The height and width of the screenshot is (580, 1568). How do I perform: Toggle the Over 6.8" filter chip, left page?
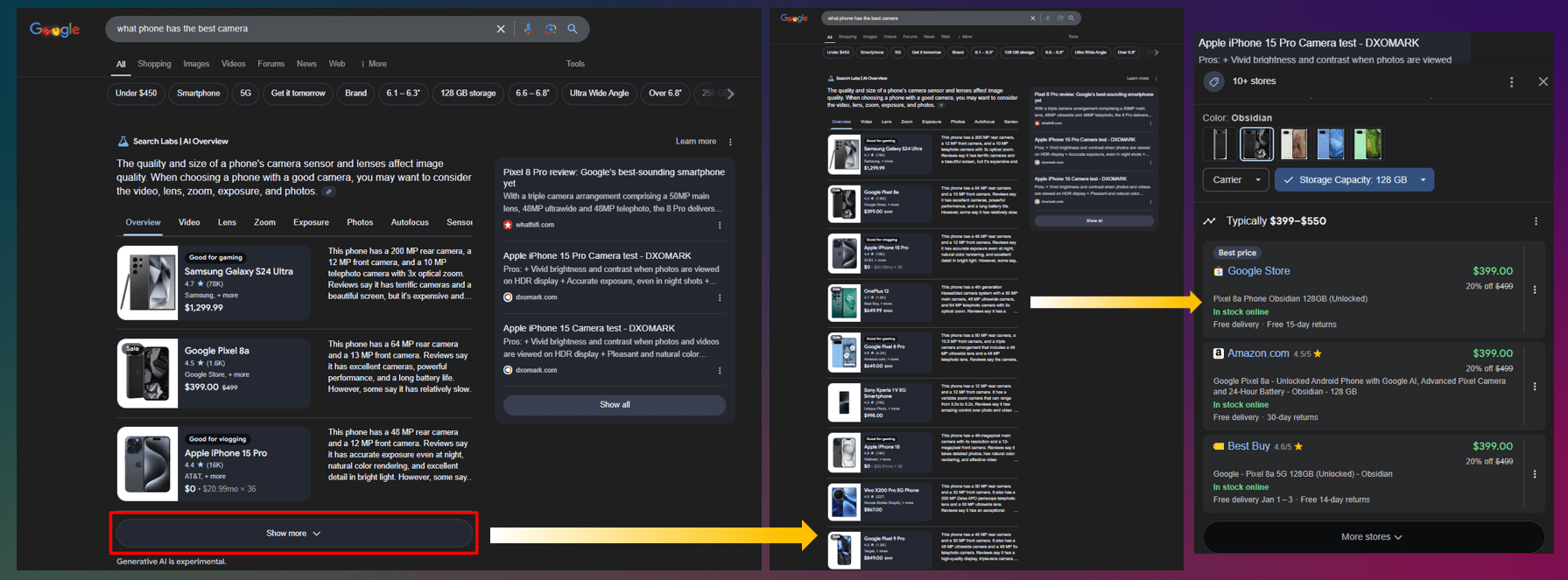click(664, 94)
